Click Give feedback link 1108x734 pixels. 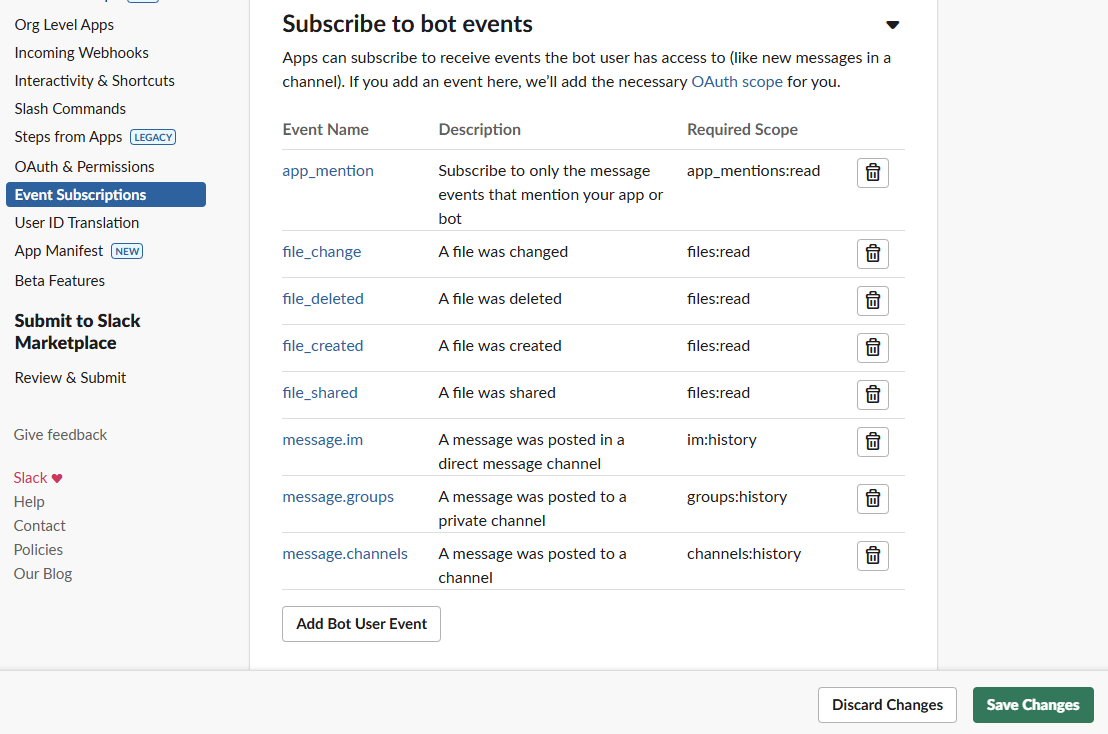[60, 435]
